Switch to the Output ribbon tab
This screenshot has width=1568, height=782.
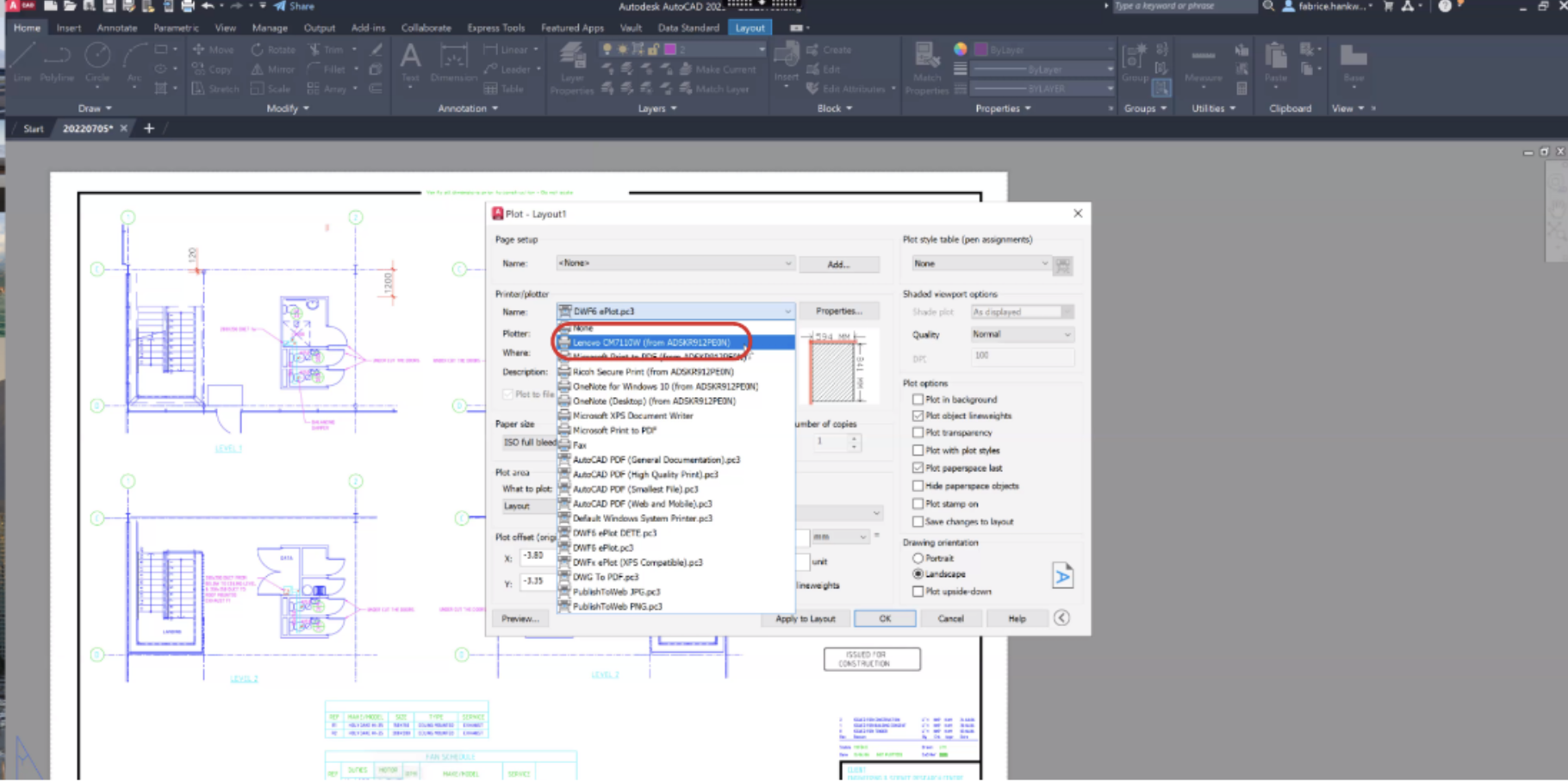coord(319,28)
